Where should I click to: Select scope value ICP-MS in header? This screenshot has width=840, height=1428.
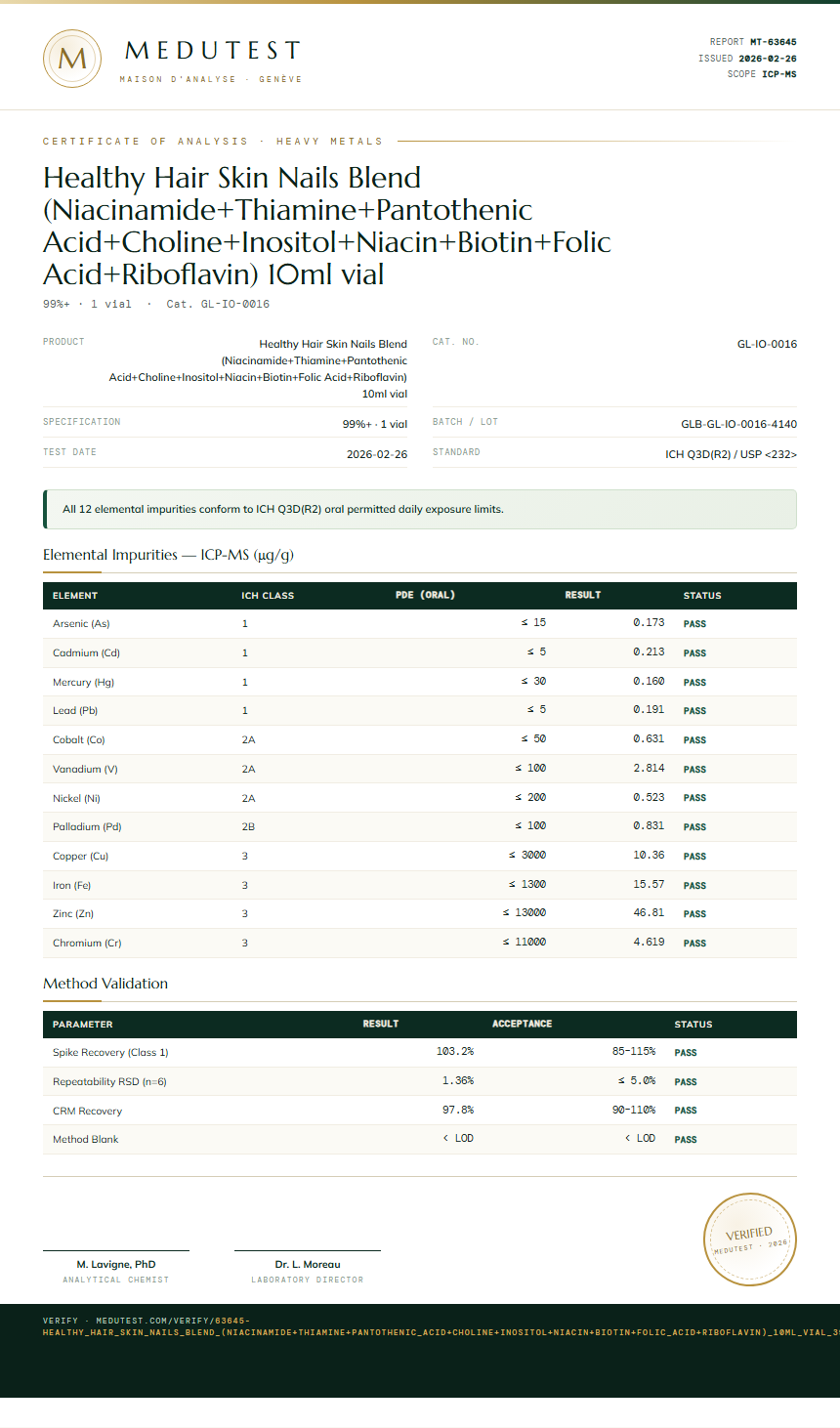point(779,74)
